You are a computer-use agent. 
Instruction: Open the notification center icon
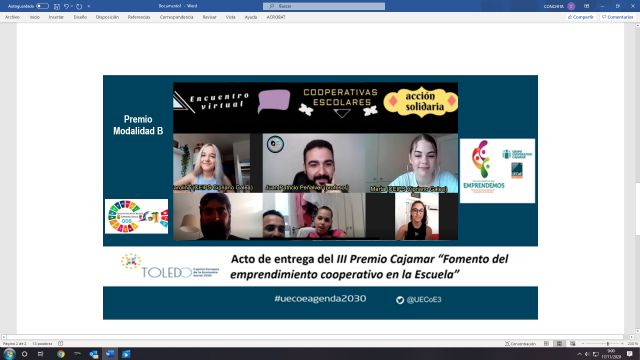tap(630, 354)
